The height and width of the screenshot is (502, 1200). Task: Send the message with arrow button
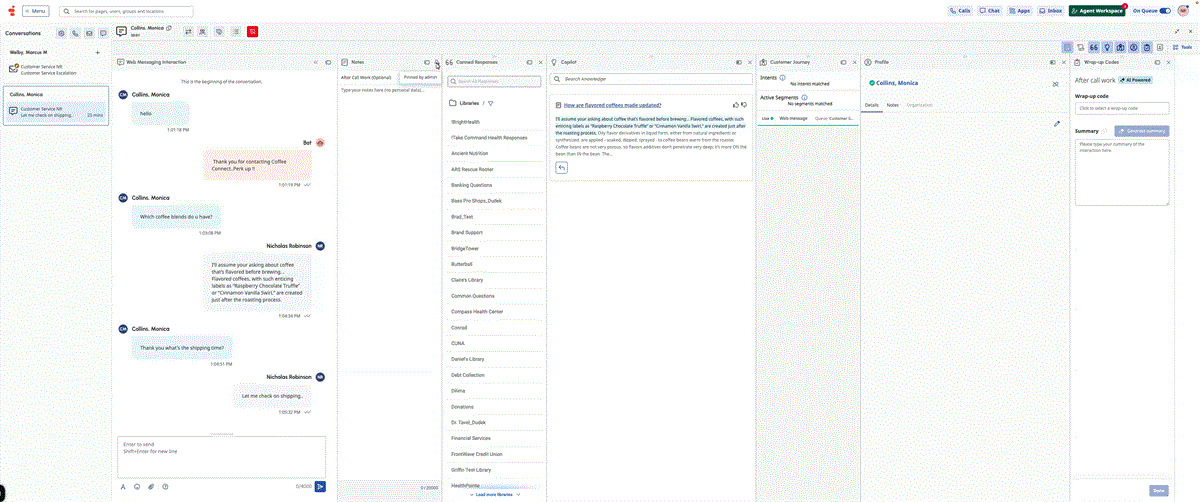click(320, 487)
